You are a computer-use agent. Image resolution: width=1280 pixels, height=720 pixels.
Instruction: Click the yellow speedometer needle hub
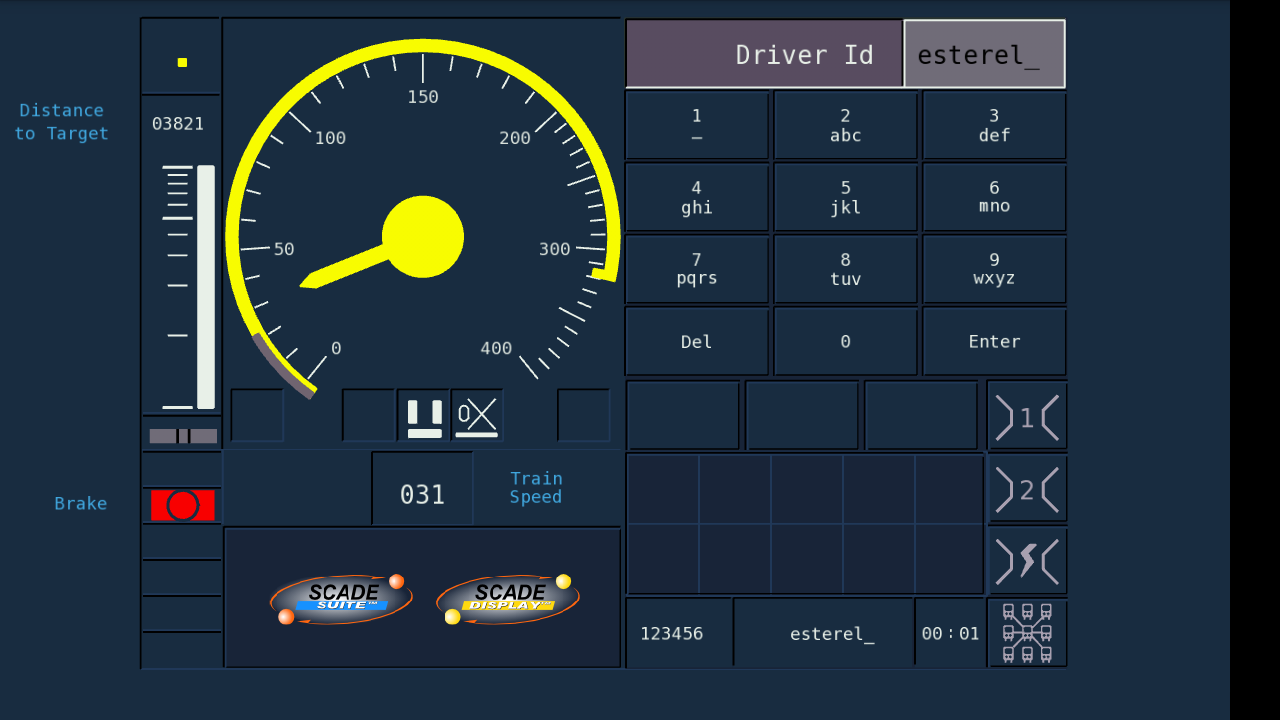tap(423, 237)
